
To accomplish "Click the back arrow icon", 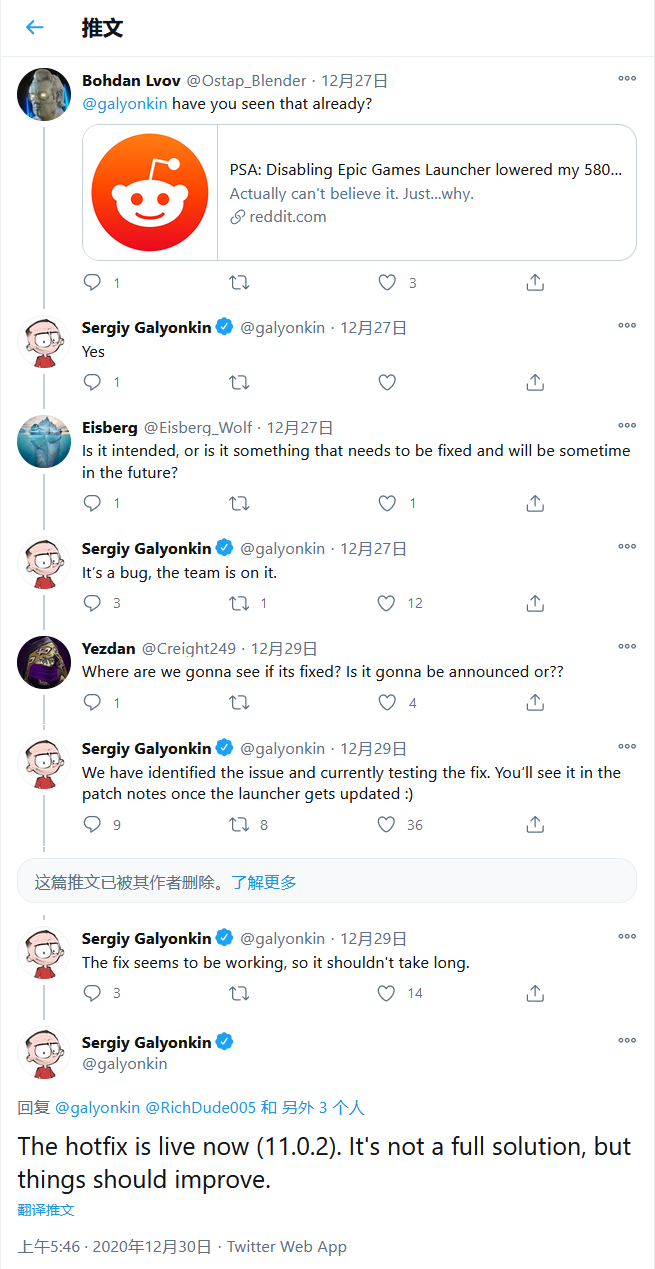I will click(35, 27).
